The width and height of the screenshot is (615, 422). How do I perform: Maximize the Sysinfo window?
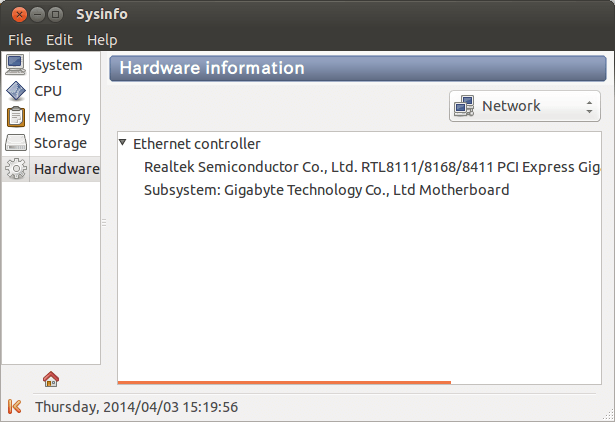click(x=56, y=15)
